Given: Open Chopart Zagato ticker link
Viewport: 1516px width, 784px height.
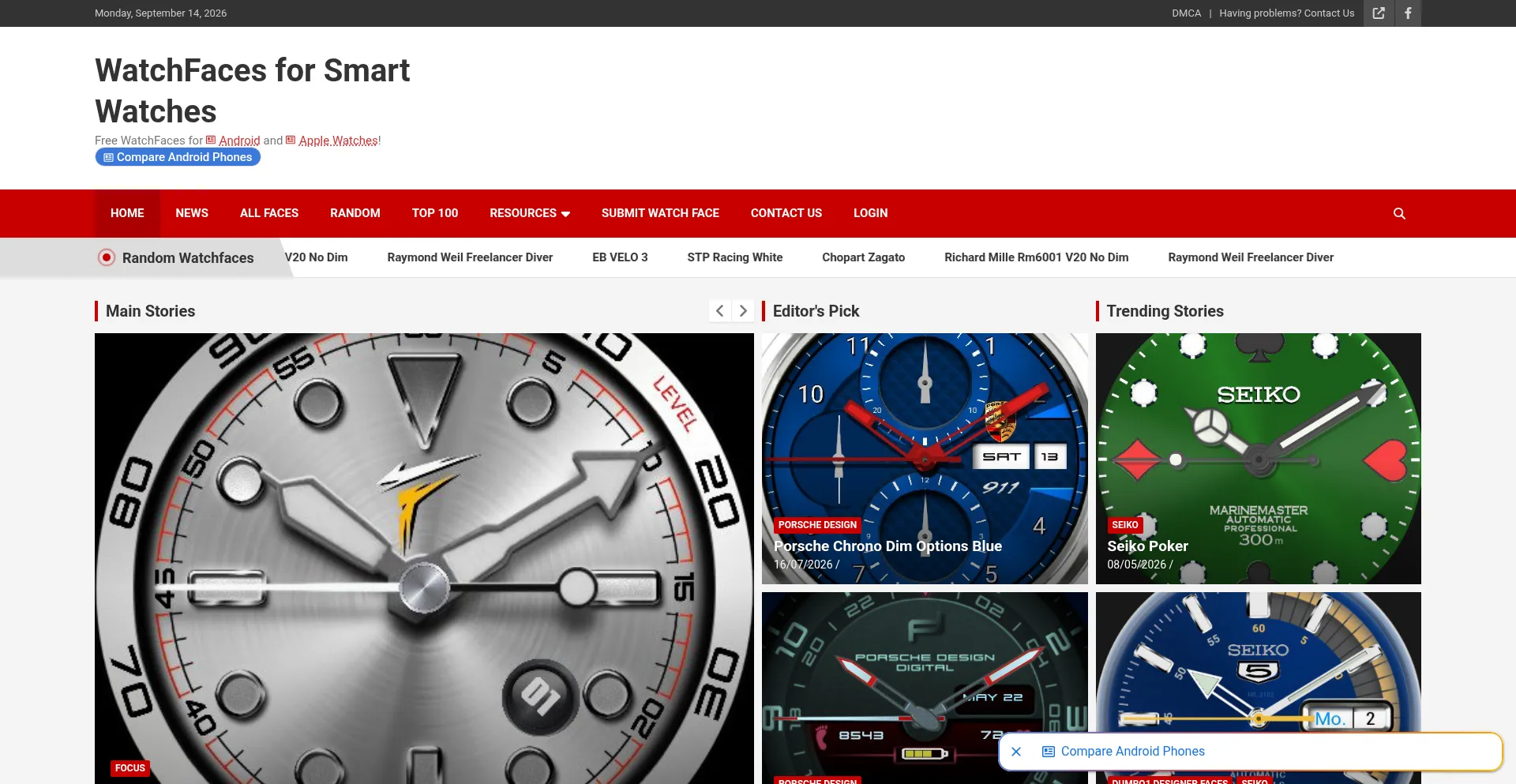Looking at the screenshot, I should (x=863, y=257).
